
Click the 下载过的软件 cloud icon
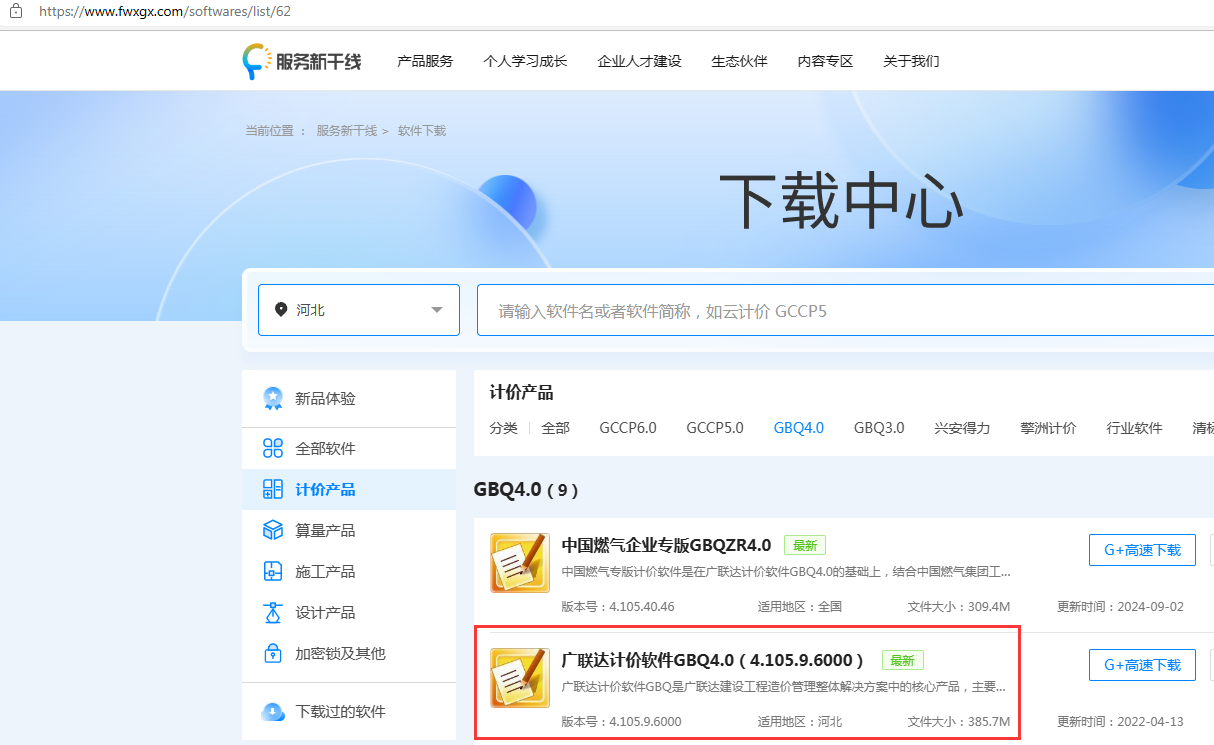tap(273, 712)
